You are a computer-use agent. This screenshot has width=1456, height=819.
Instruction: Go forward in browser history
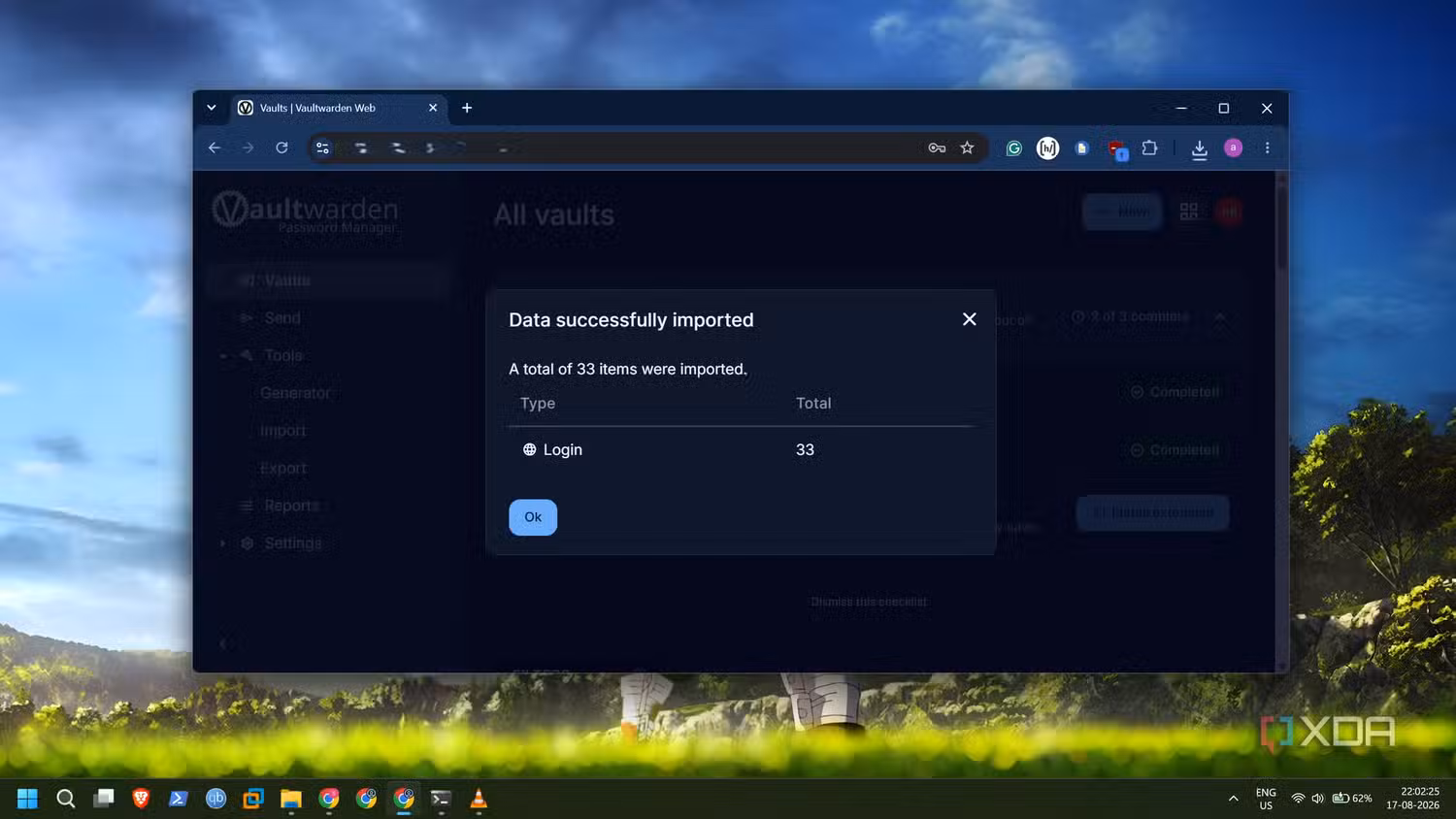248,147
